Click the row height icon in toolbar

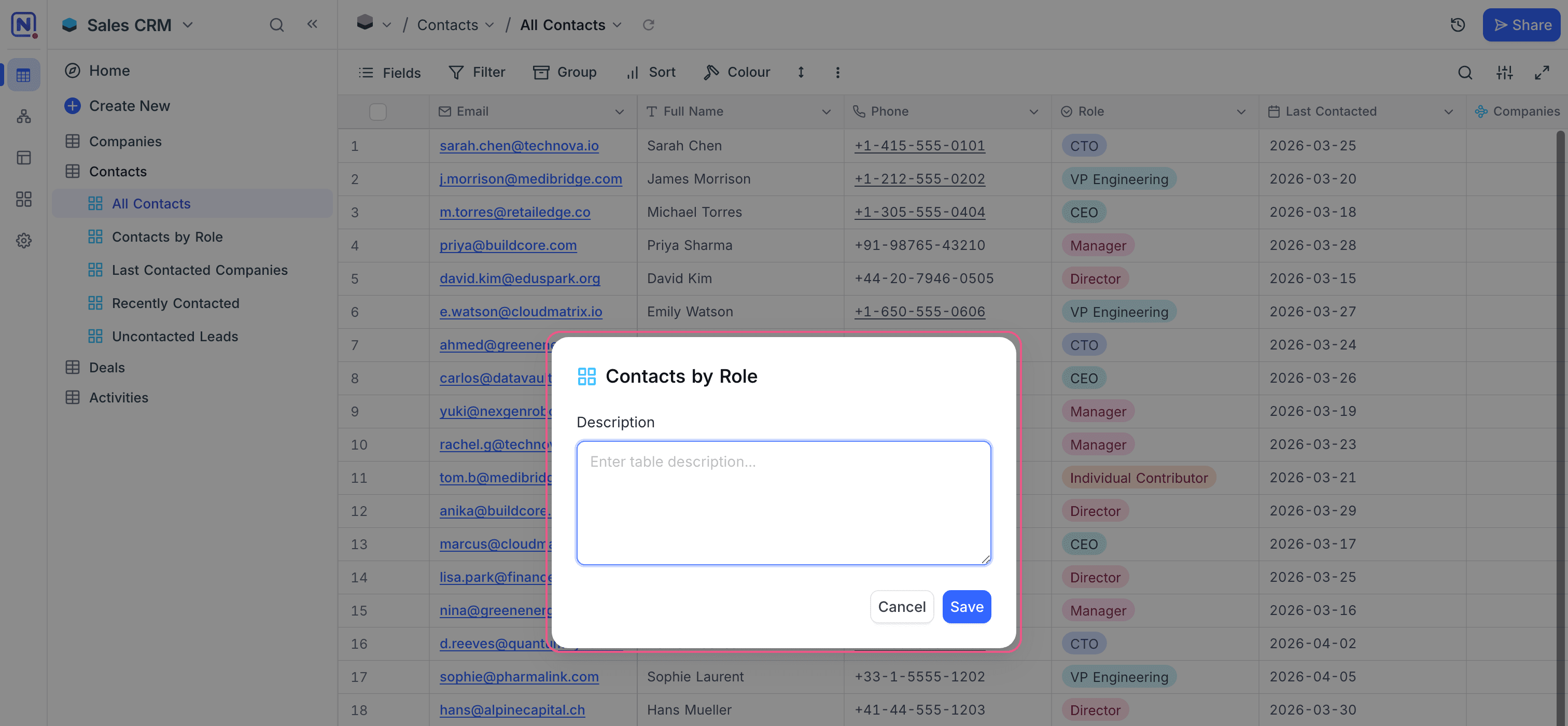pos(801,73)
